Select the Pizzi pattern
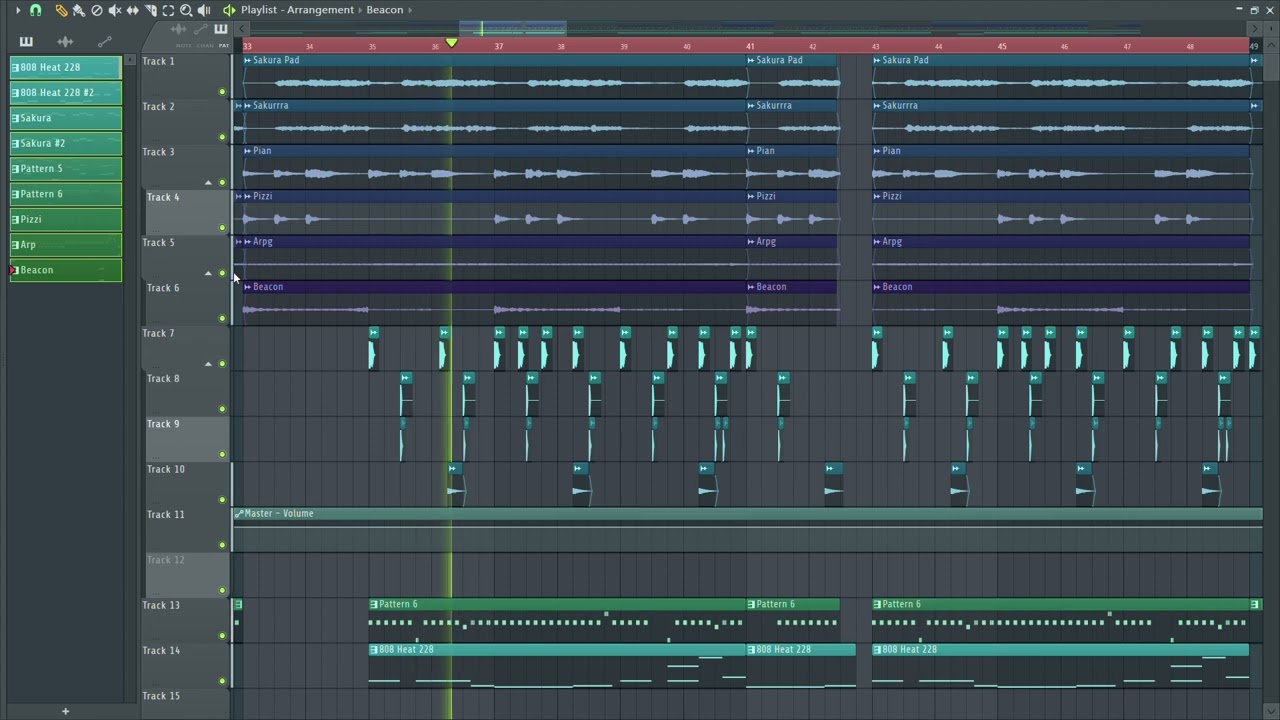This screenshot has width=1280, height=720. click(x=66, y=219)
